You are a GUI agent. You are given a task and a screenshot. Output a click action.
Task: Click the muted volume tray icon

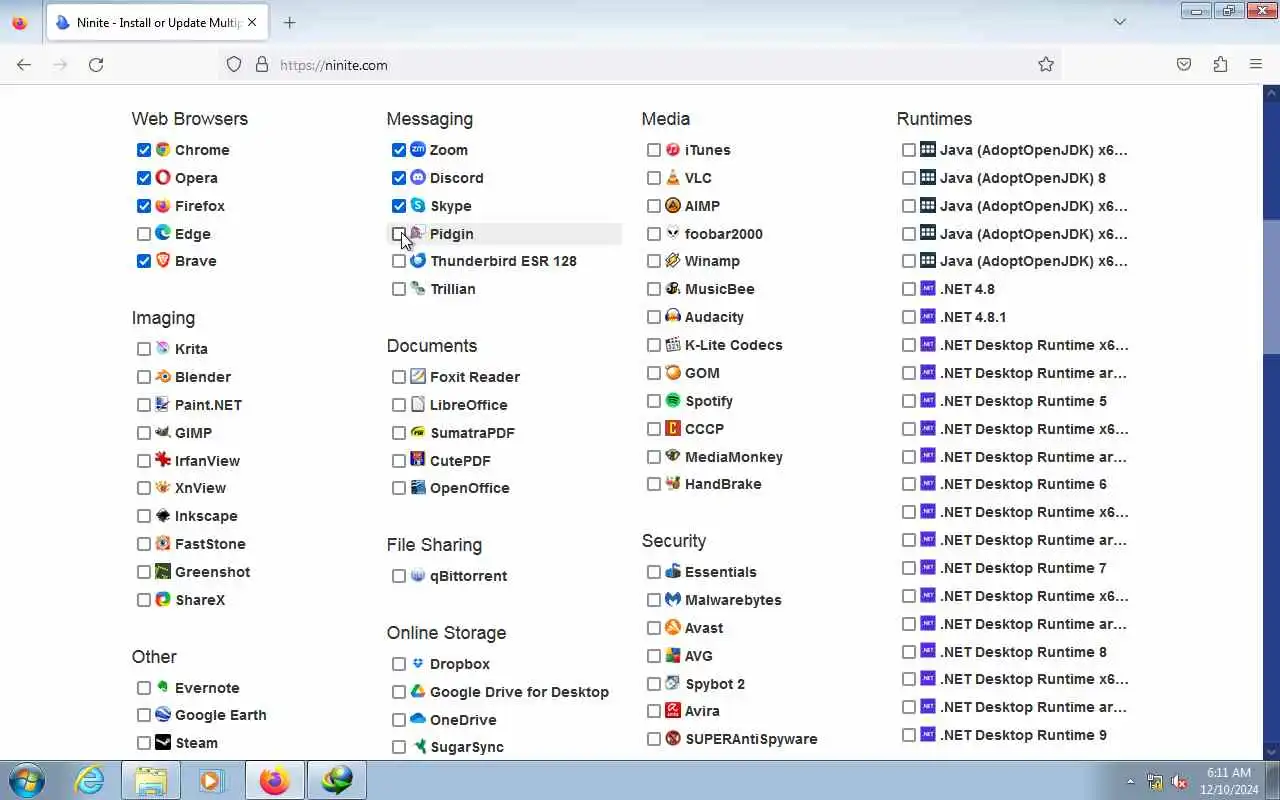pyautogui.click(x=1180, y=781)
